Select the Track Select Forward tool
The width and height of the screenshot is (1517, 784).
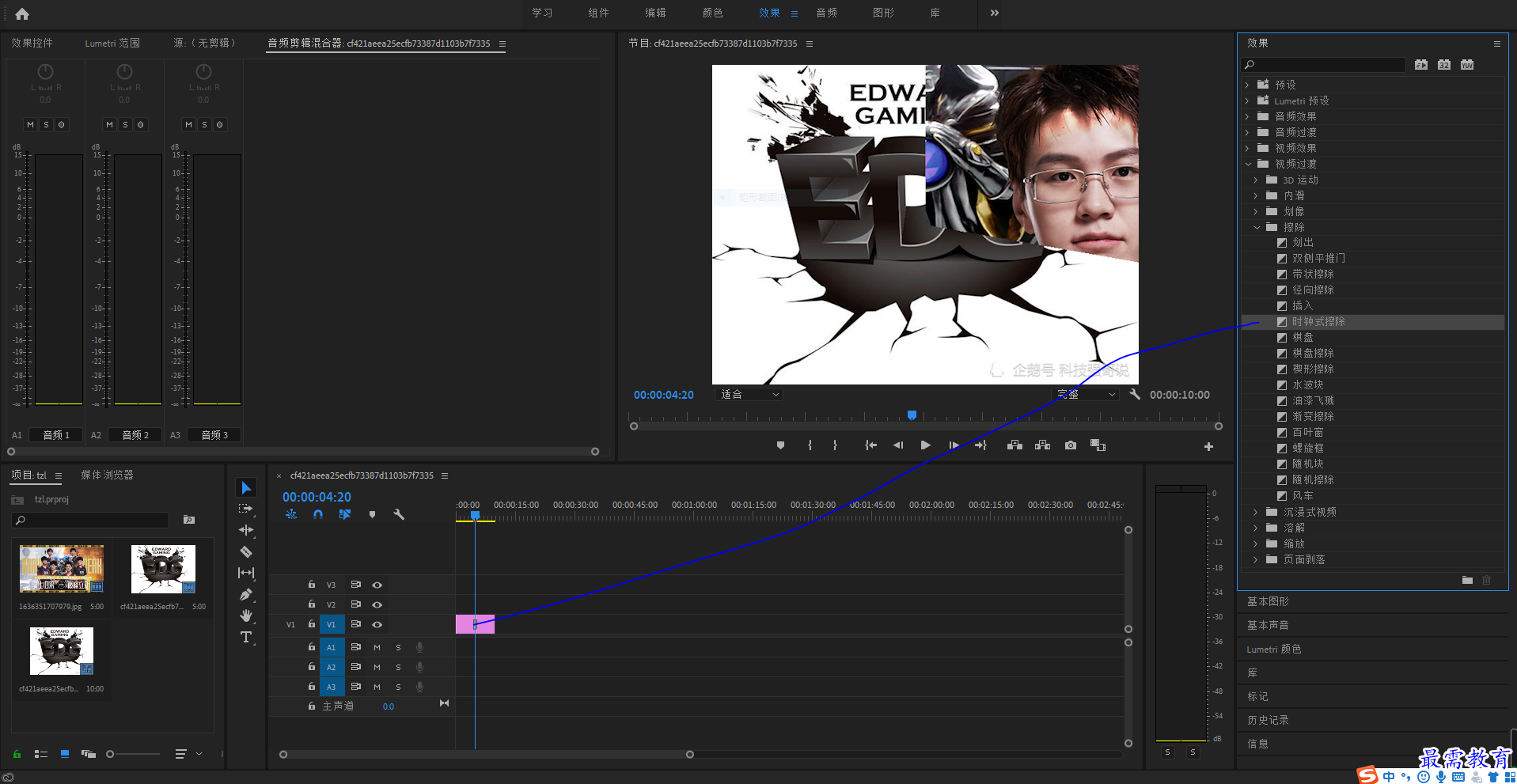pyautogui.click(x=246, y=509)
